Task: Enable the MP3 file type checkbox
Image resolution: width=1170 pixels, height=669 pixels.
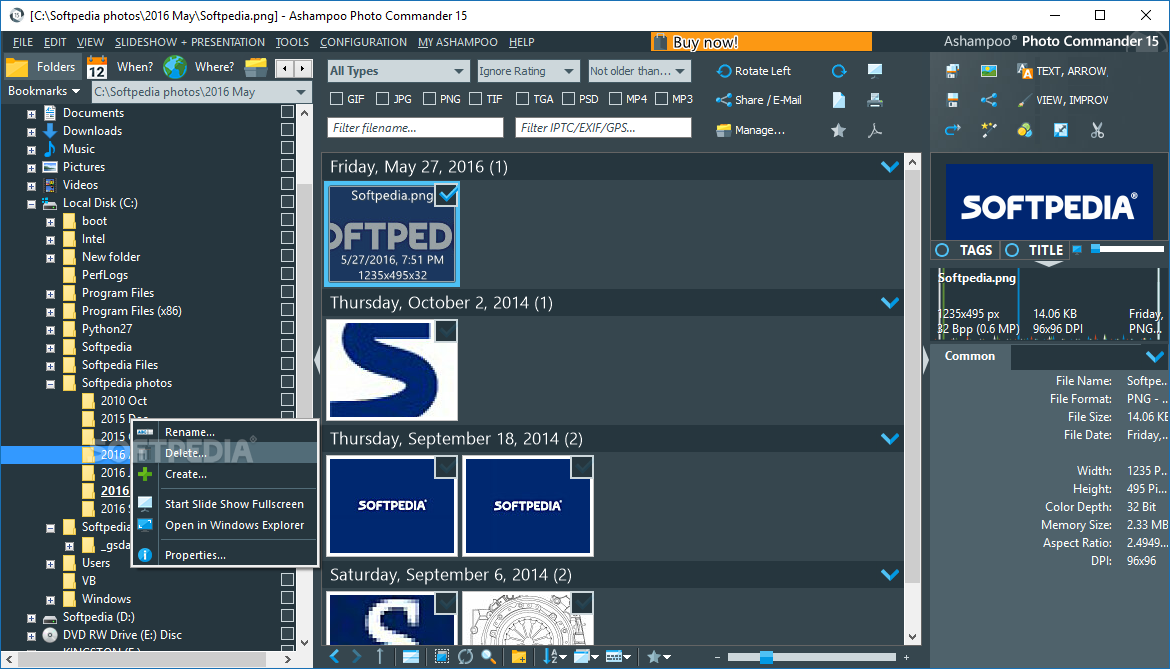Action: pyautogui.click(x=661, y=98)
